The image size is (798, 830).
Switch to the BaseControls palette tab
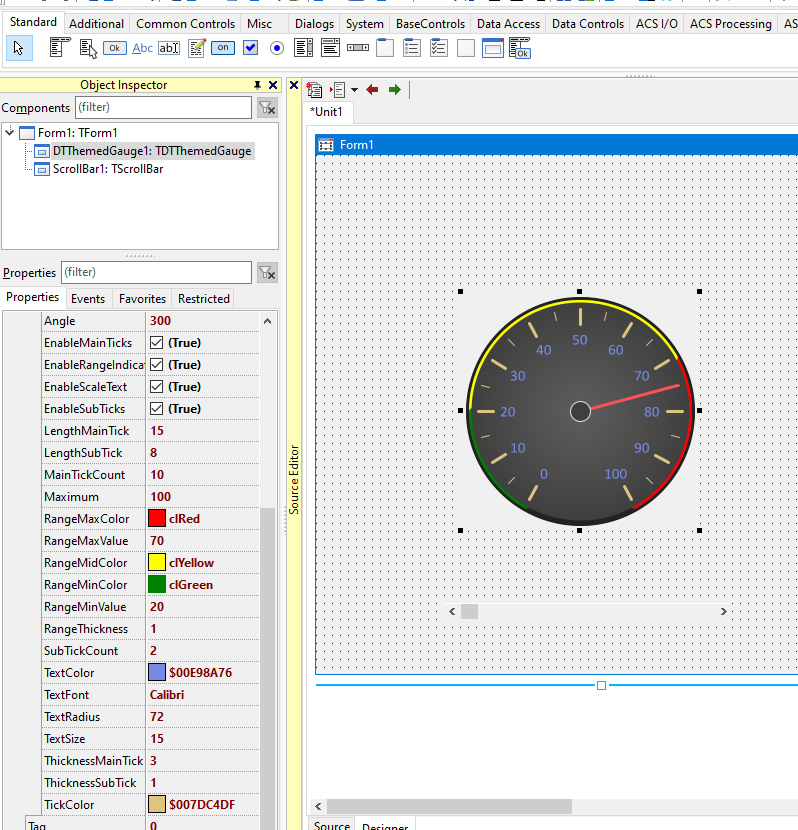click(430, 24)
